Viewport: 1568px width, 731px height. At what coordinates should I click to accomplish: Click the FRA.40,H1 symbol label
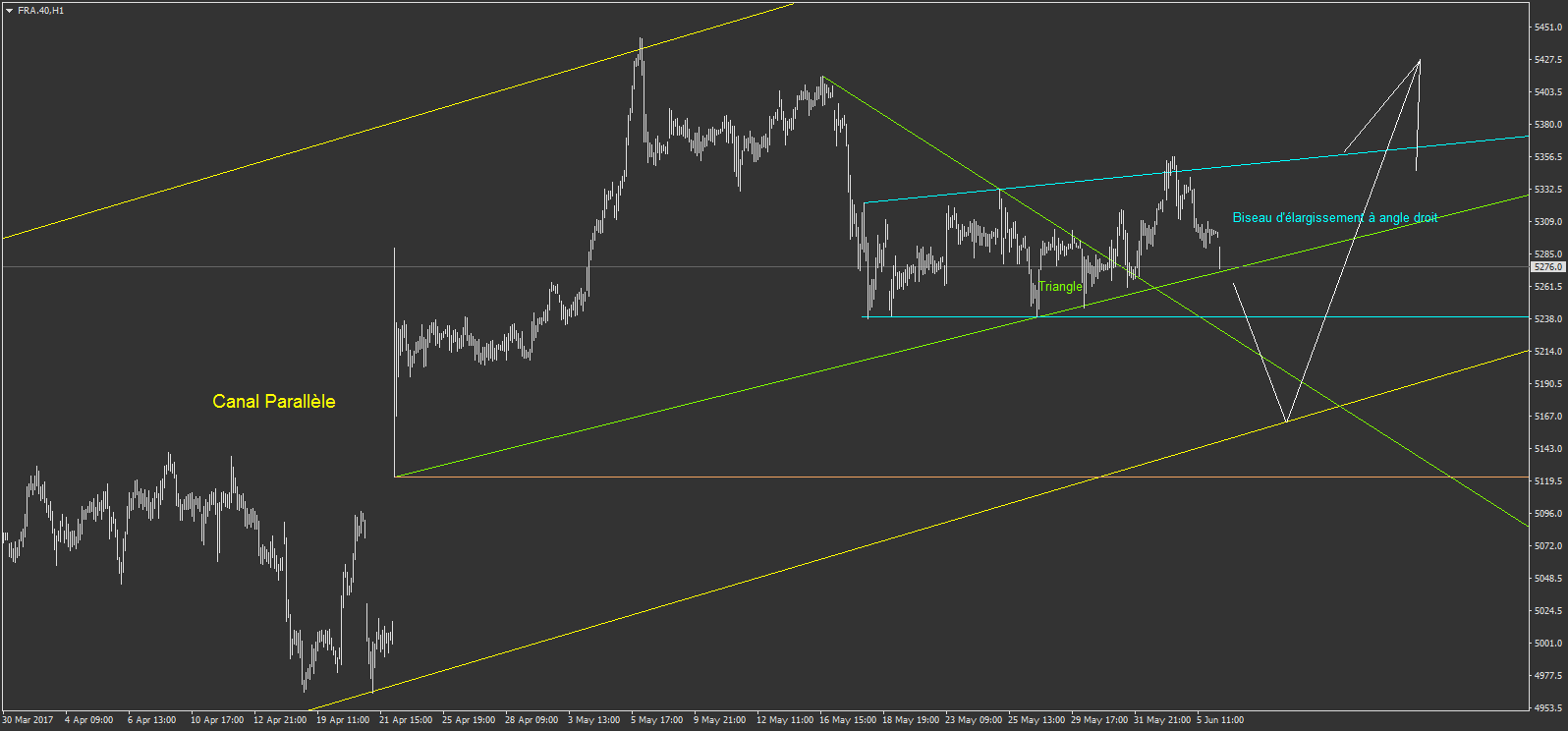tap(40, 11)
